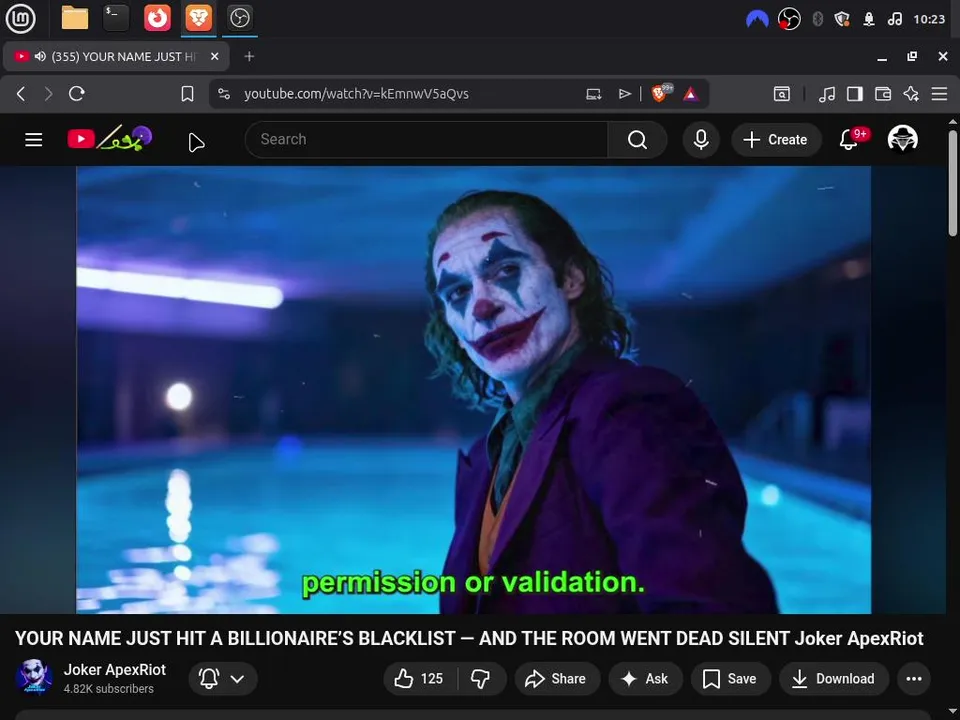This screenshot has width=960, height=720.
Task: Reload the YouTube page
Action: (77, 94)
